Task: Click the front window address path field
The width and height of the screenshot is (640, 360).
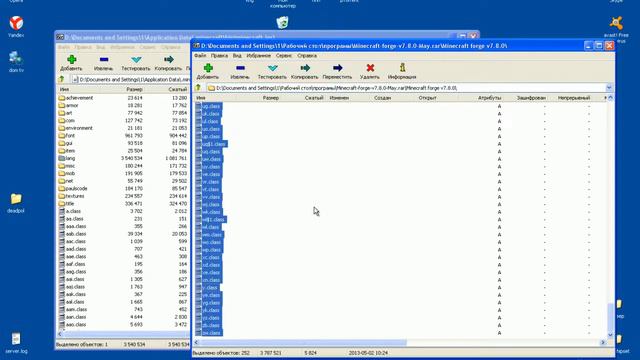Action: (405, 88)
